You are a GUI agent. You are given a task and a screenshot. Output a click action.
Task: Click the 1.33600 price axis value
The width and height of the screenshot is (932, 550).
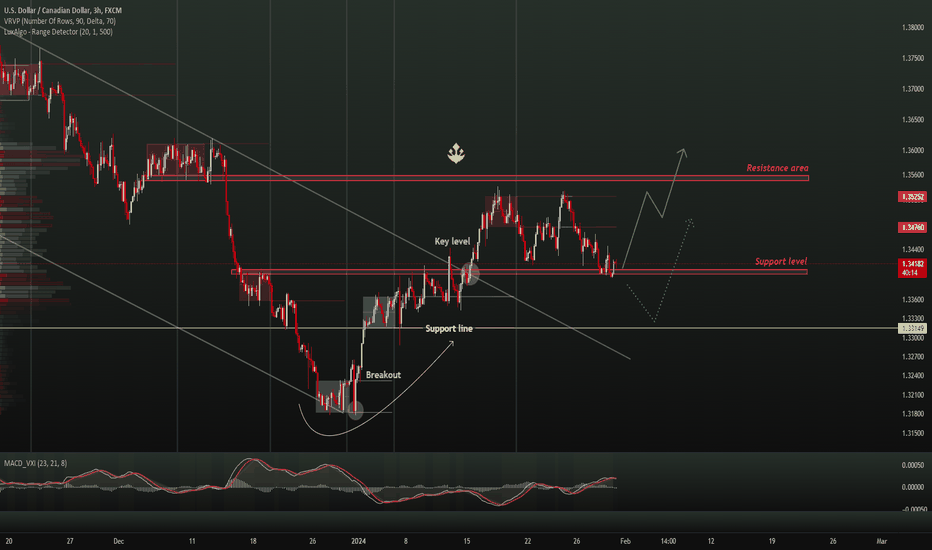click(913, 300)
